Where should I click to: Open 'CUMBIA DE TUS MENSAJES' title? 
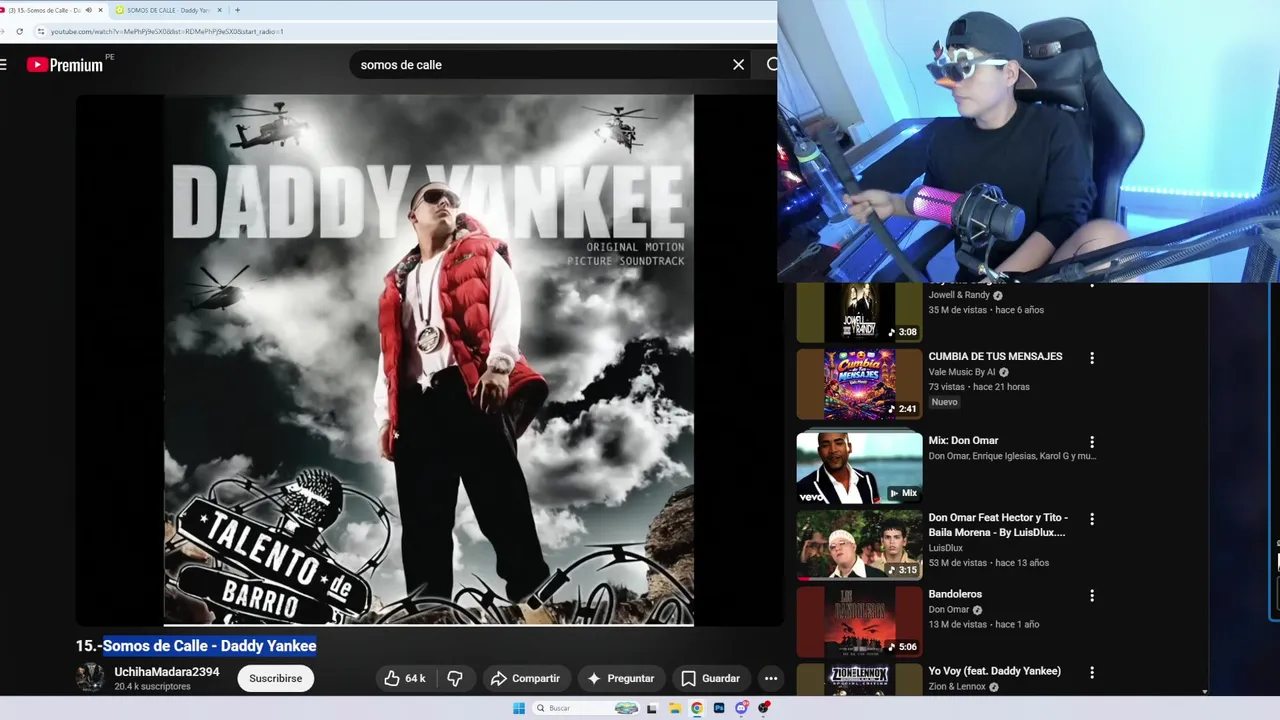(x=995, y=356)
